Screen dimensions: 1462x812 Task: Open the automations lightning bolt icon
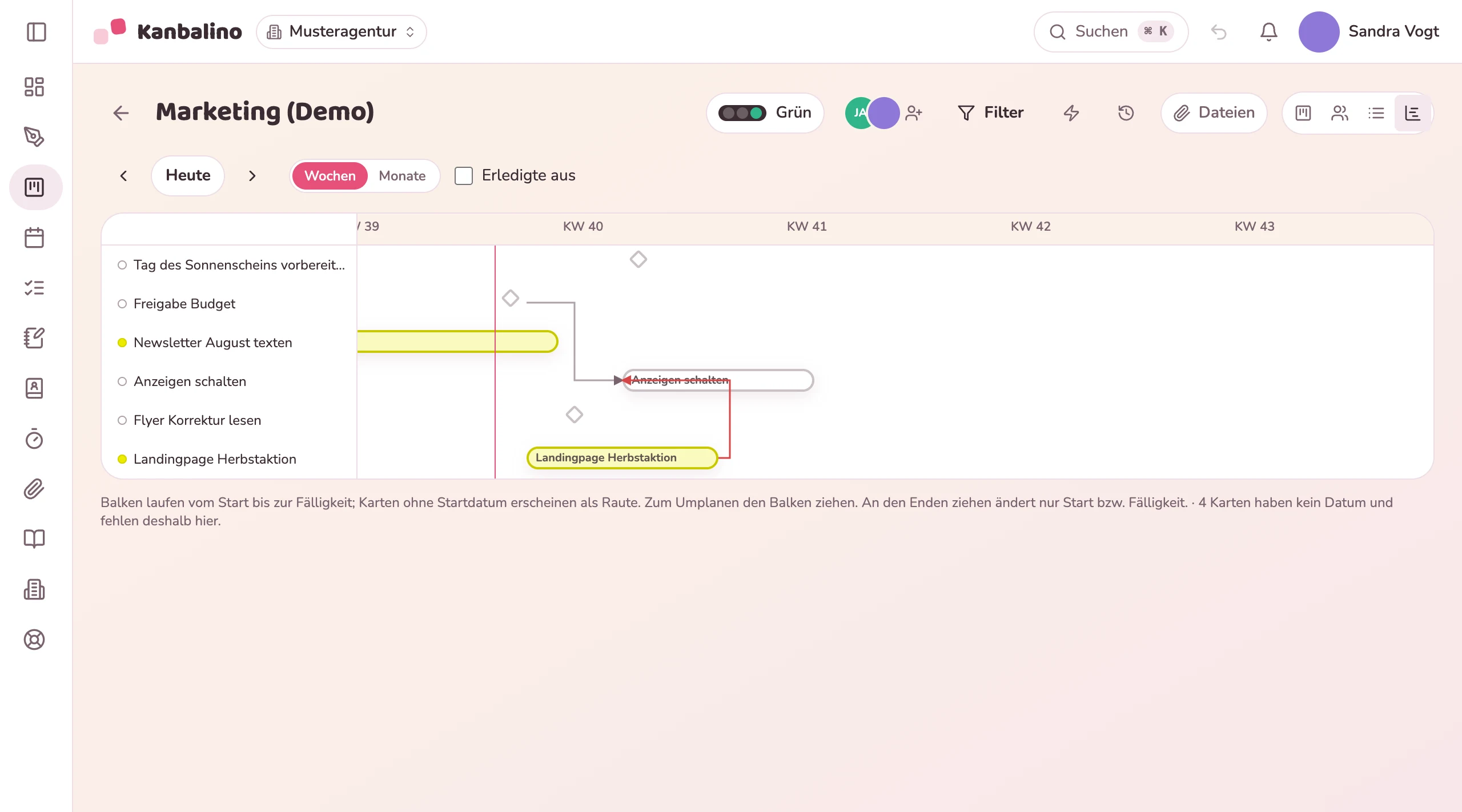tap(1071, 113)
